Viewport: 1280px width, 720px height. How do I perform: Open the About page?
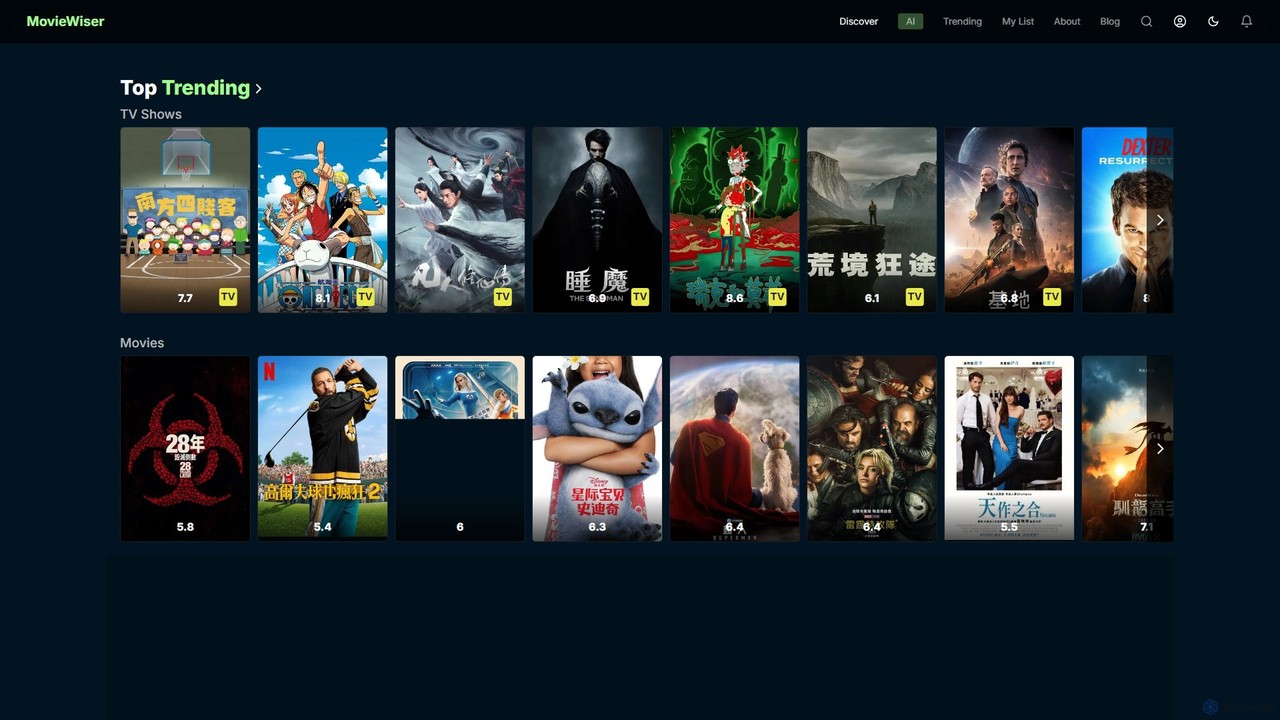(1067, 21)
